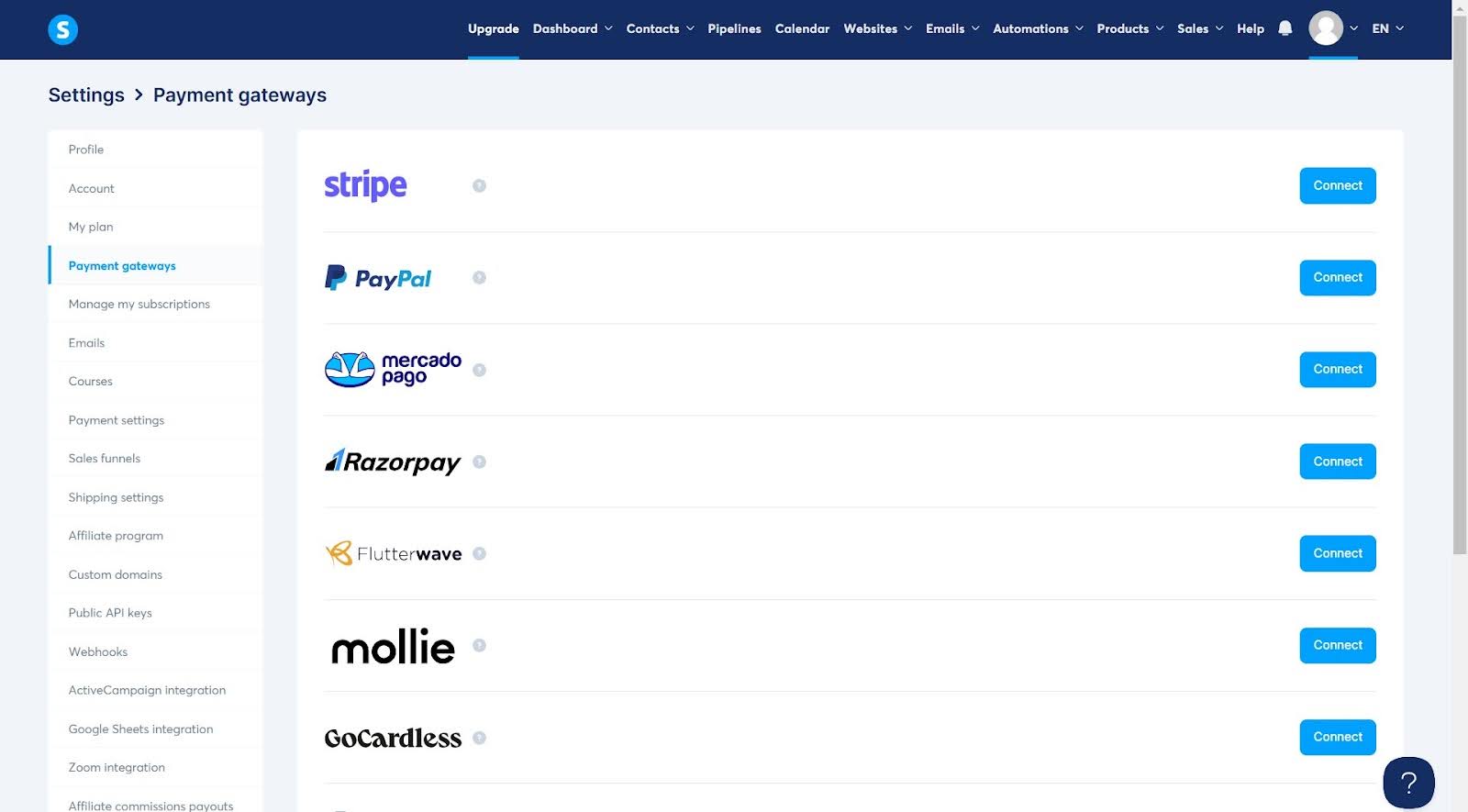Expand the Emails dropdown in top navigation
Image resolution: width=1468 pixels, height=812 pixels.
[x=952, y=28]
